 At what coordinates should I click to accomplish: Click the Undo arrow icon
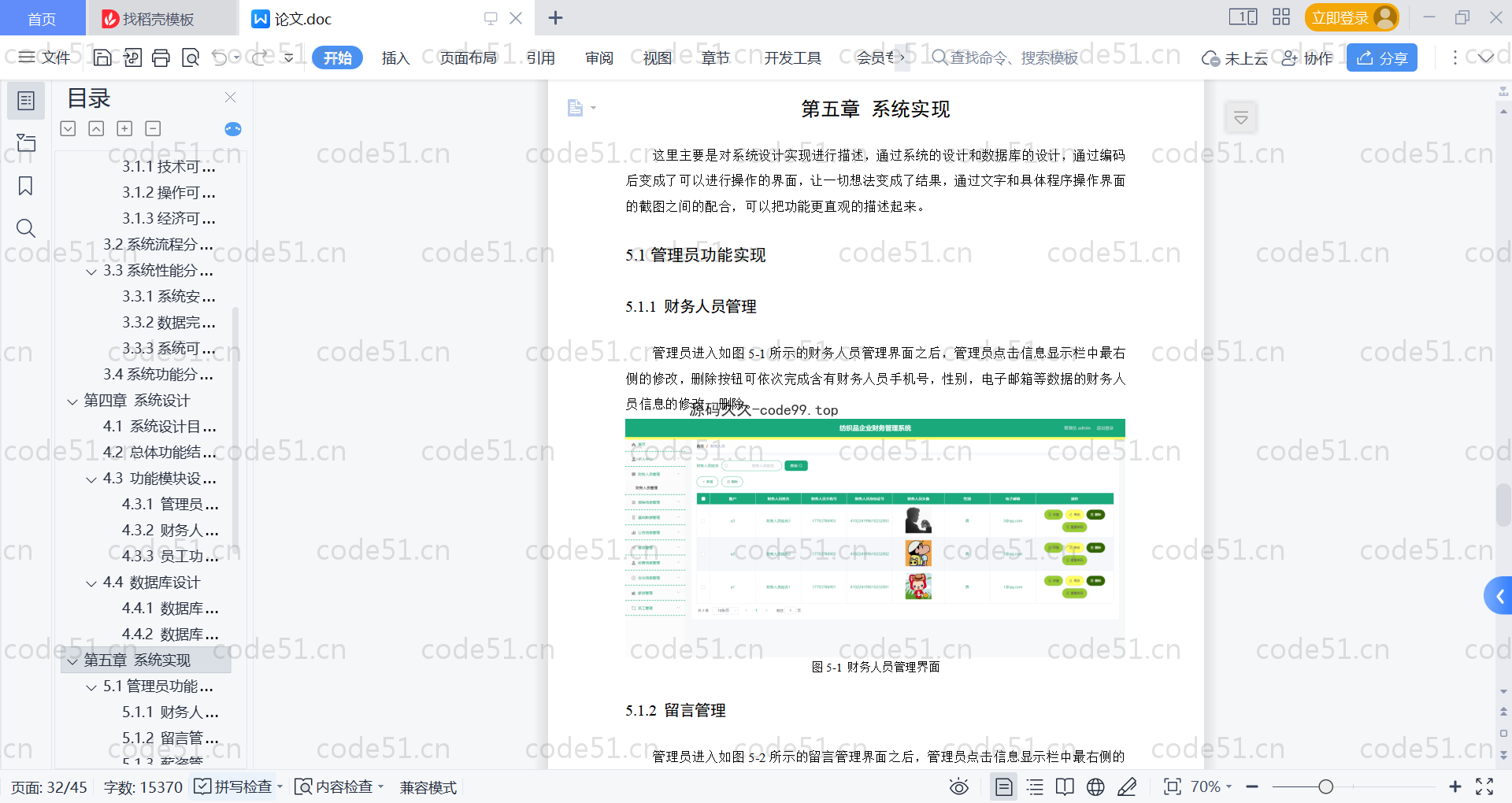pyautogui.click(x=220, y=57)
